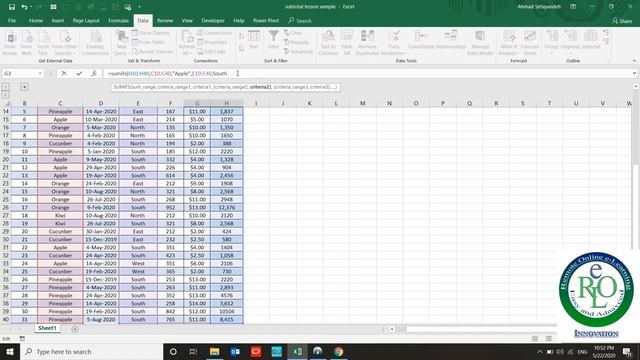The image size is (640, 360).
Task: Click the Edit Links button
Action: click(211, 51)
